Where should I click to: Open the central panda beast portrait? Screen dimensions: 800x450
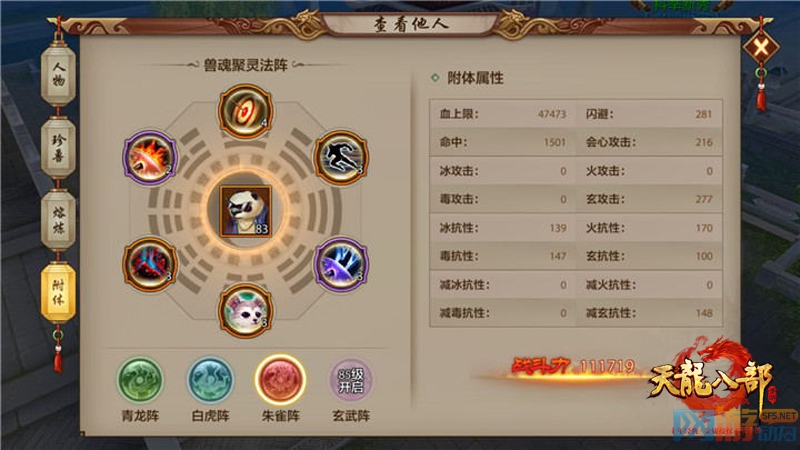245,211
